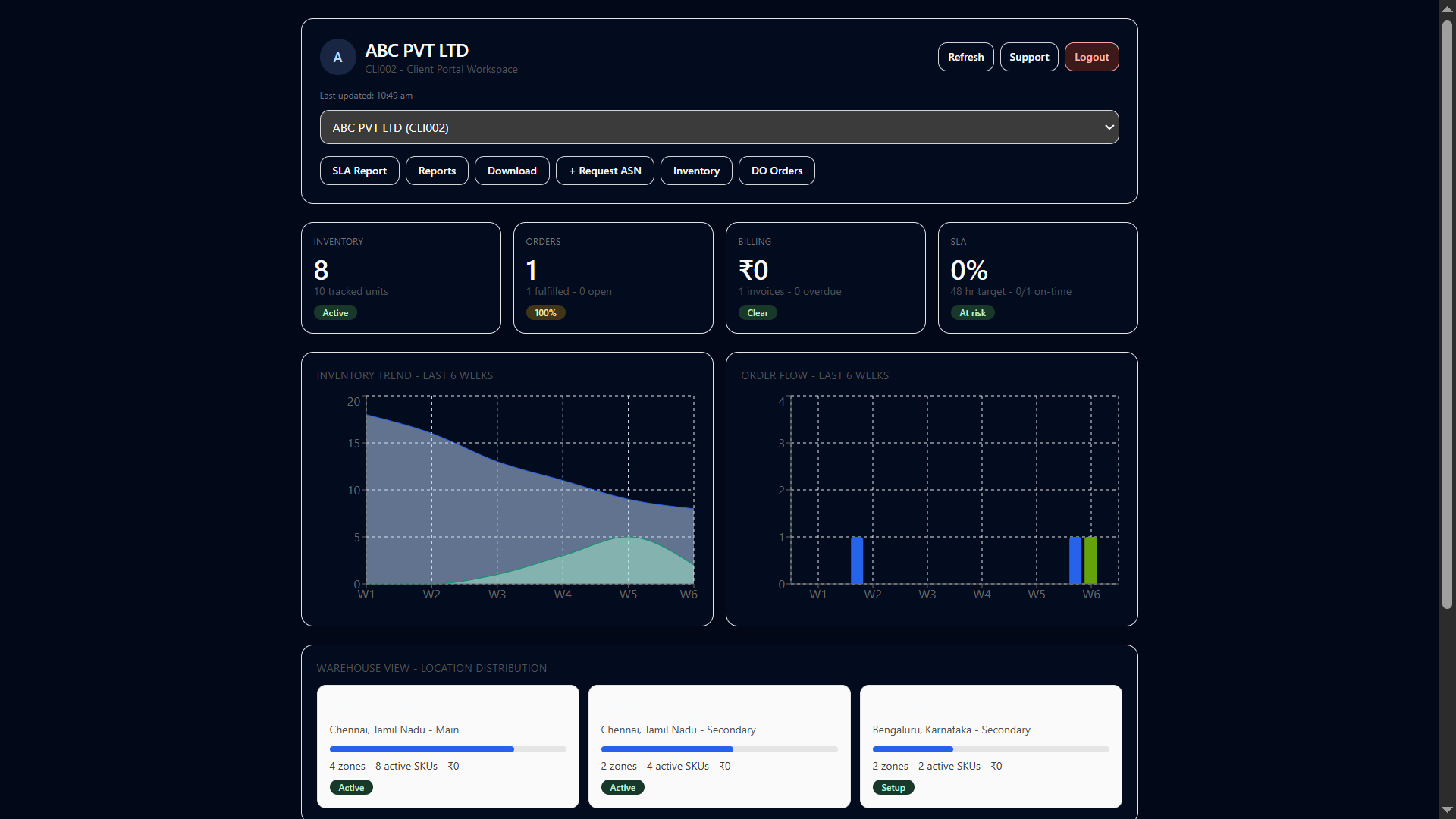Click the '10 tracked units' text
The height and width of the screenshot is (819, 1456).
[351, 291]
